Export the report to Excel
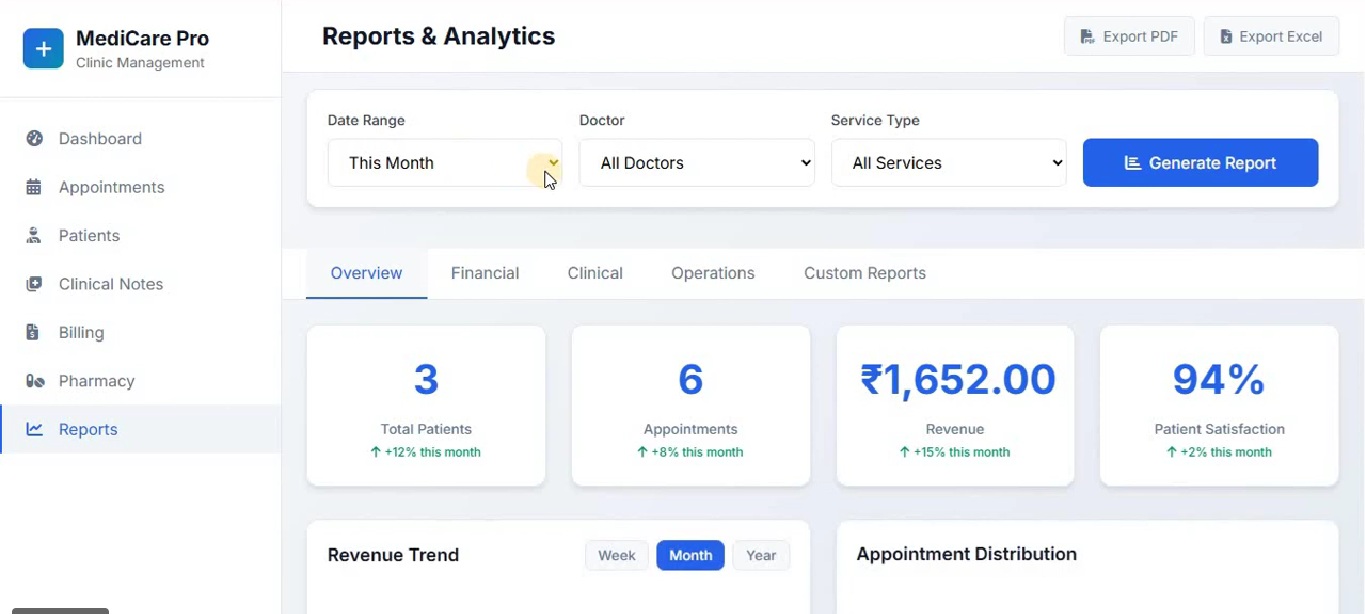 coord(1271,35)
